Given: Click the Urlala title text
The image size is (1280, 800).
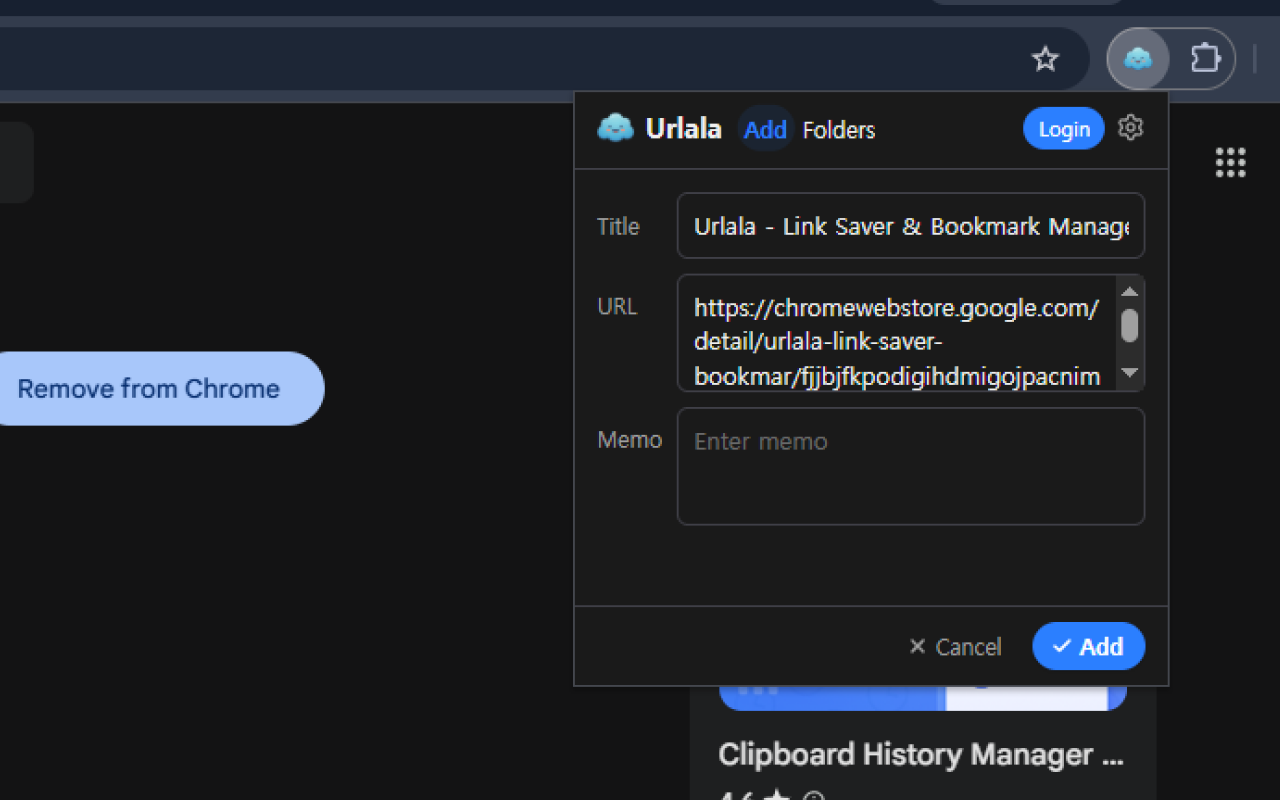Looking at the screenshot, I should [x=683, y=129].
